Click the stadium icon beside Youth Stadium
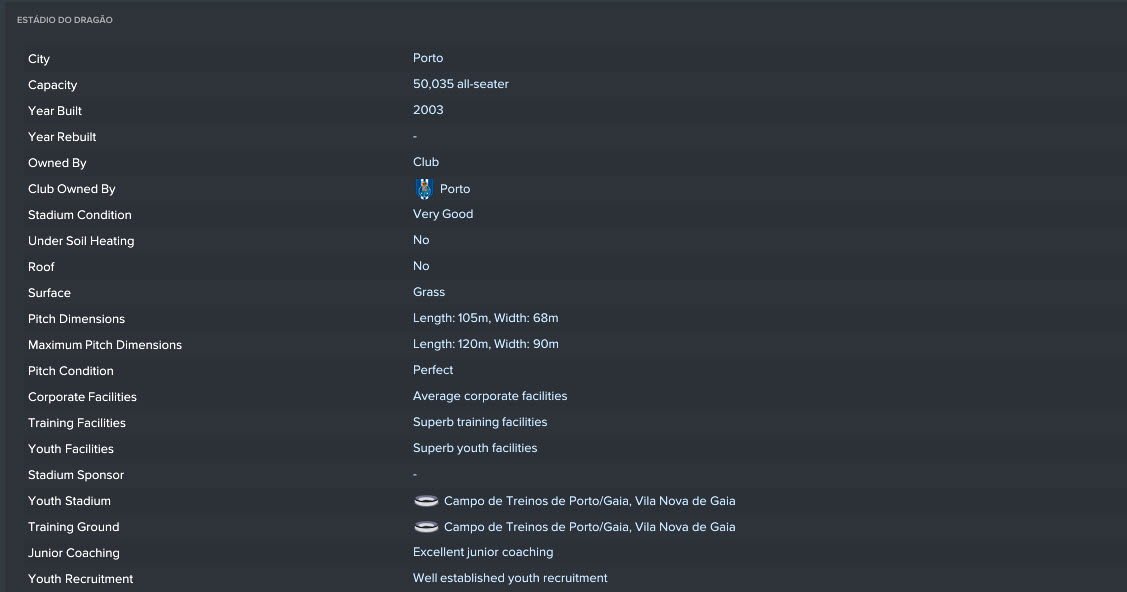Image resolution: width=1127 pixels, height=592 pixels. coord(426,501)
